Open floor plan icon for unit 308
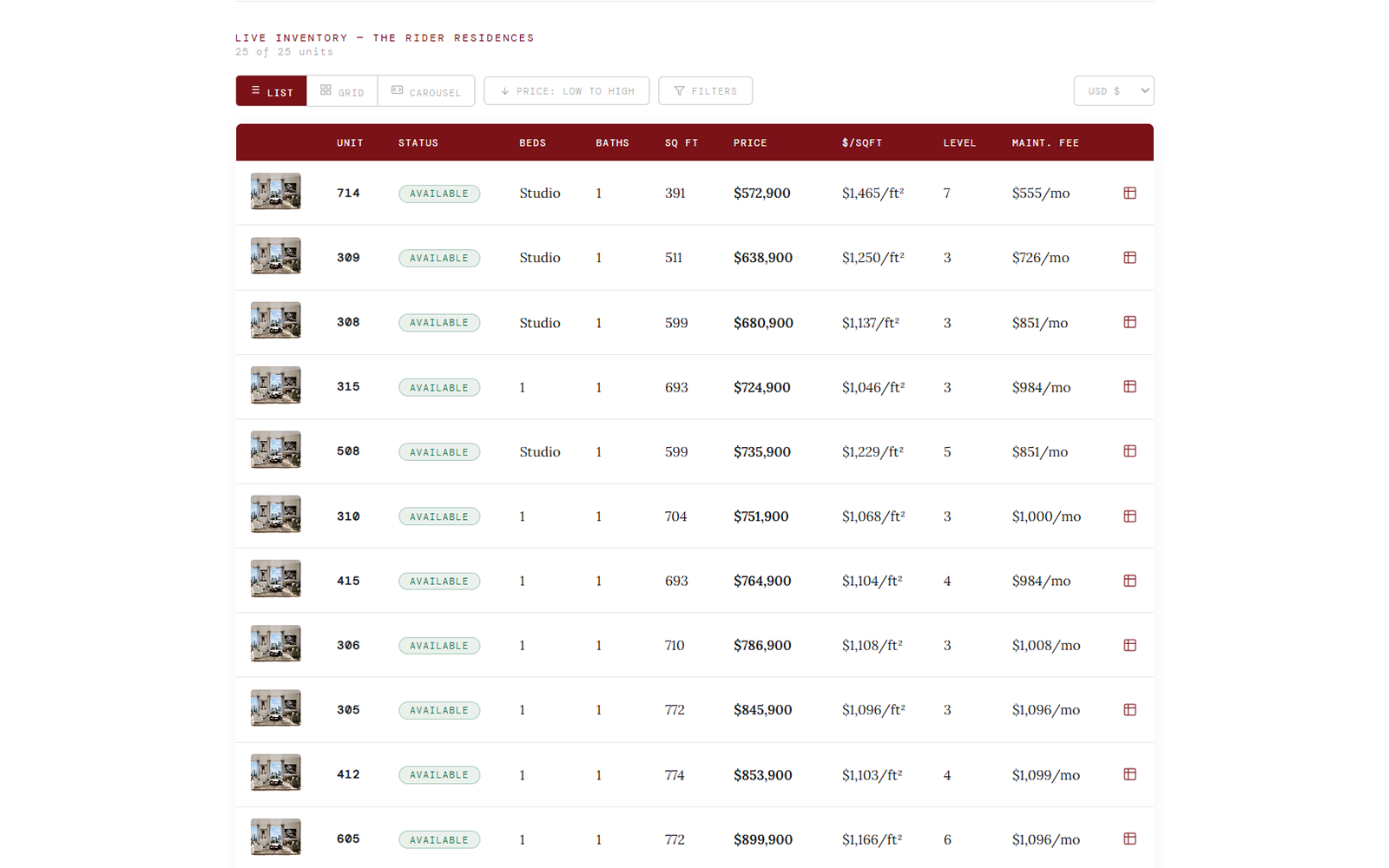 coord(1129,322)
